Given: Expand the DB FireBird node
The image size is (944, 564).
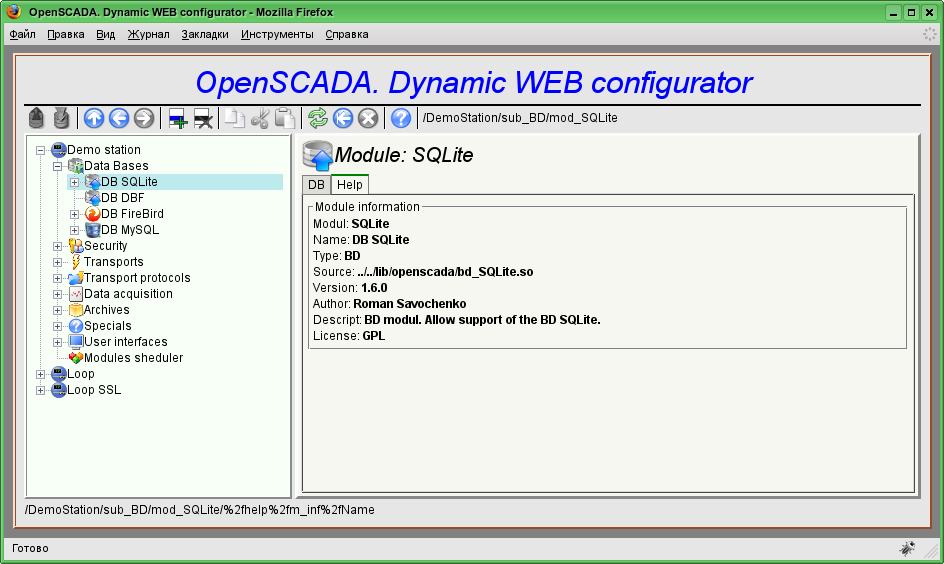Looking at the screenshot, I should point(74,214).
